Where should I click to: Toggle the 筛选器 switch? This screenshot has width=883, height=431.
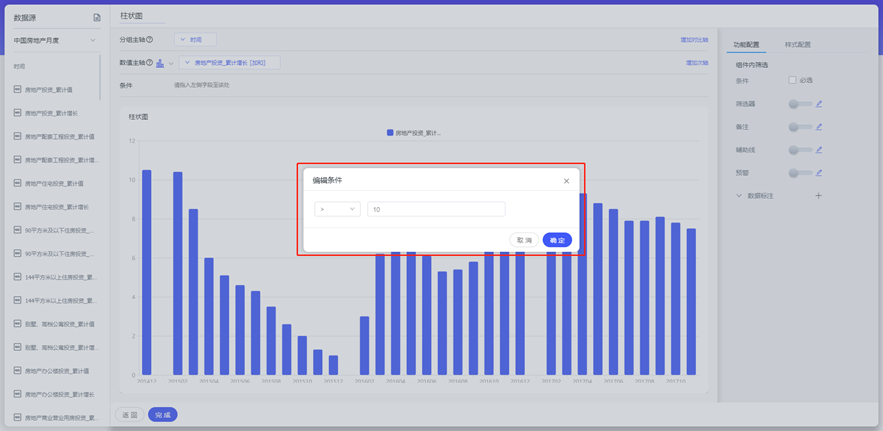799,104
